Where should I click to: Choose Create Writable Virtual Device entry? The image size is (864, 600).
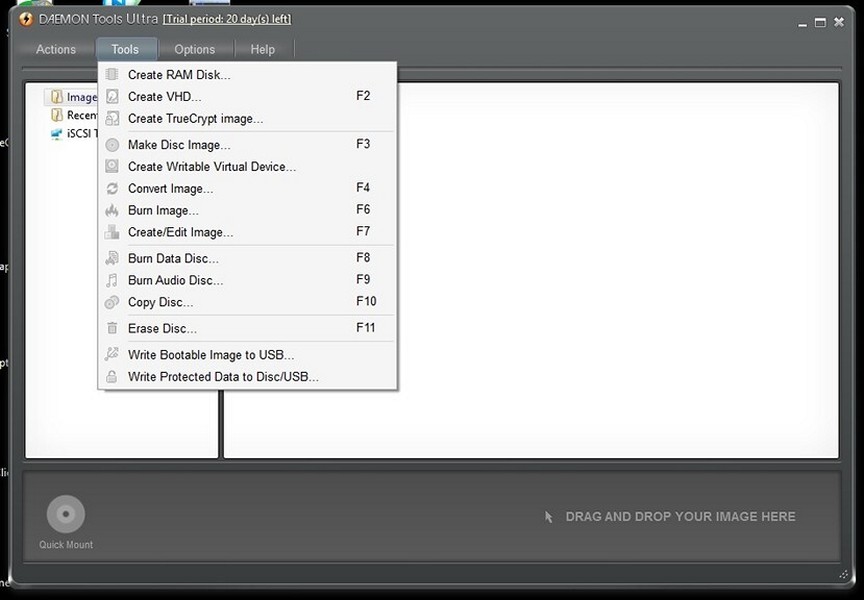247,167
